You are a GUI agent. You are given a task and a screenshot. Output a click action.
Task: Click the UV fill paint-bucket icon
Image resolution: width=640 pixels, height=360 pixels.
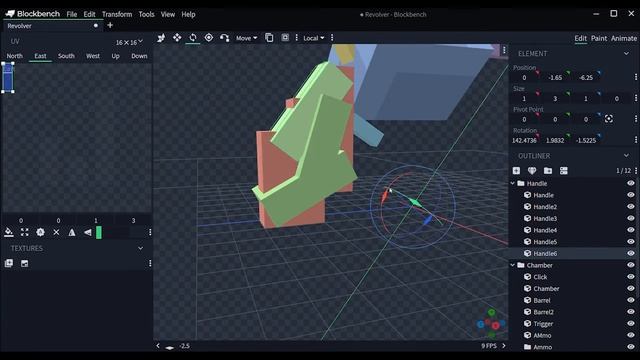click(x=9, y=232)
